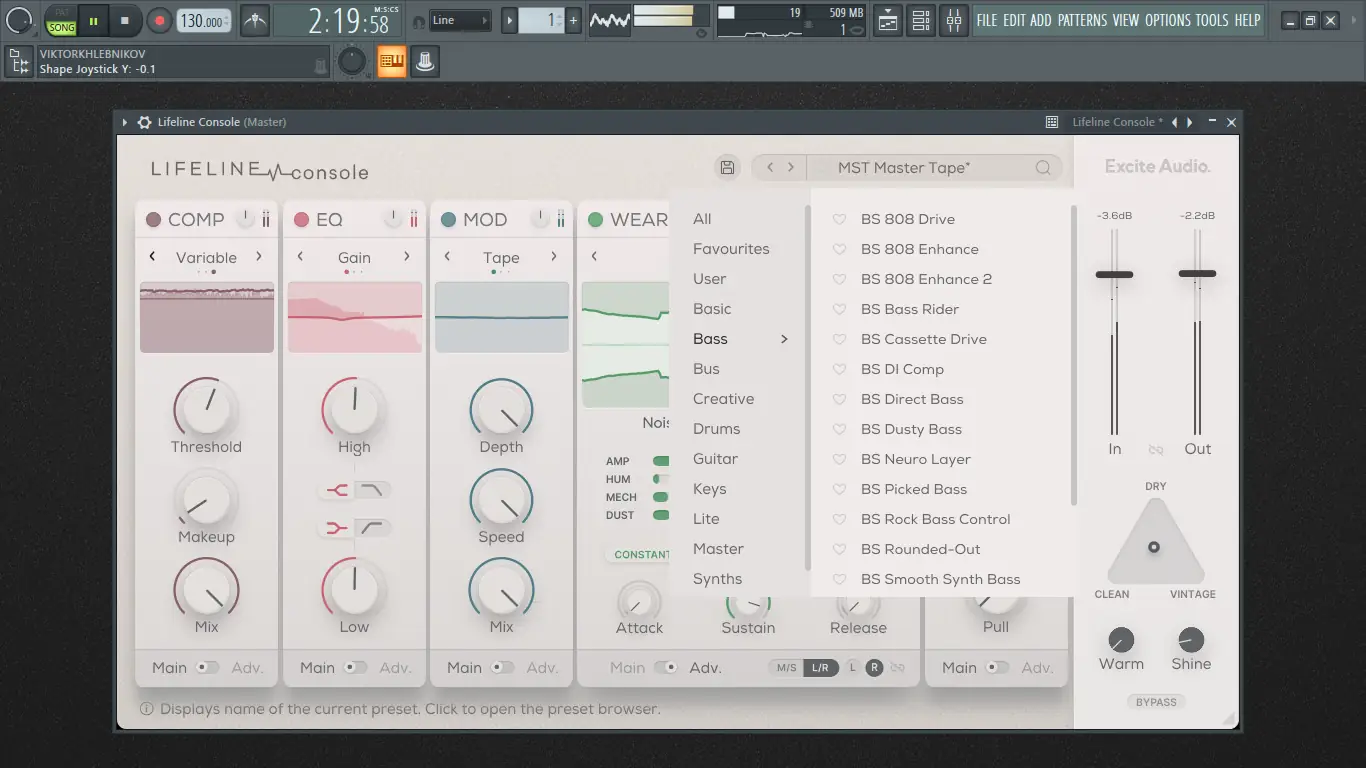
Task: Toggle the EQ high-cut filter shape button
Action: 373,489
